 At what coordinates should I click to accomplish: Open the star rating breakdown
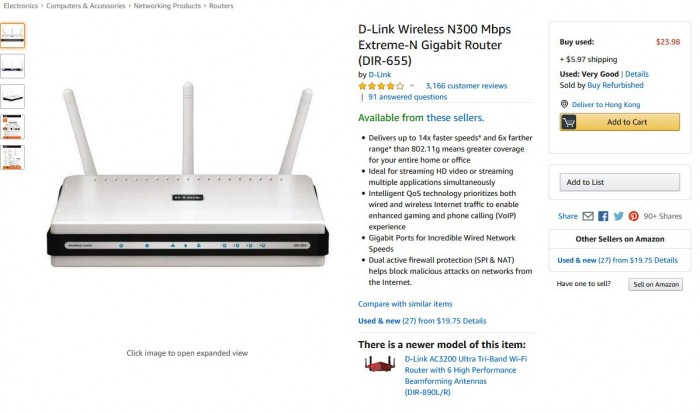coord(381,86)
